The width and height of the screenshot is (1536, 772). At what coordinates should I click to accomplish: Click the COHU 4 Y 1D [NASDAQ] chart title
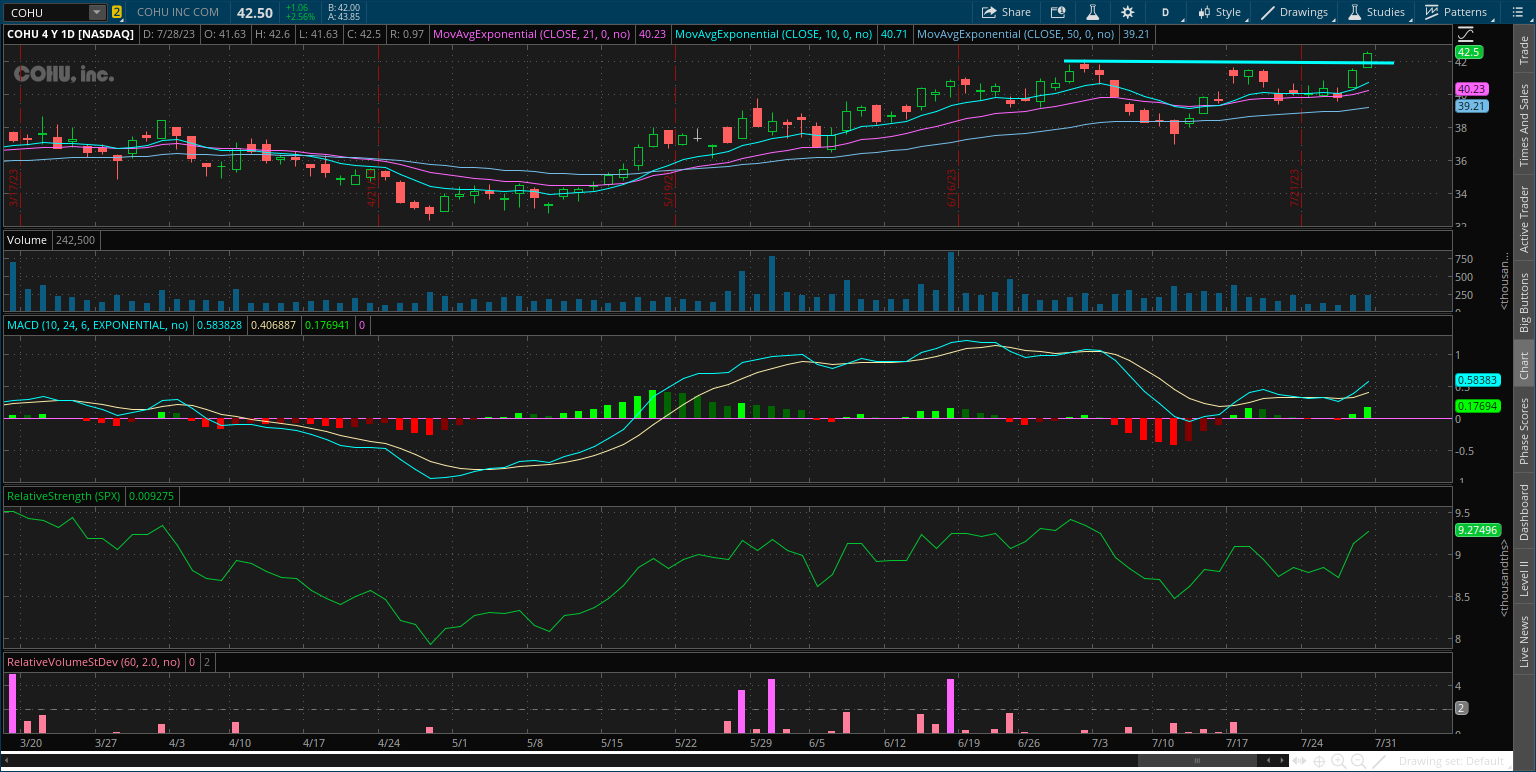71,34
